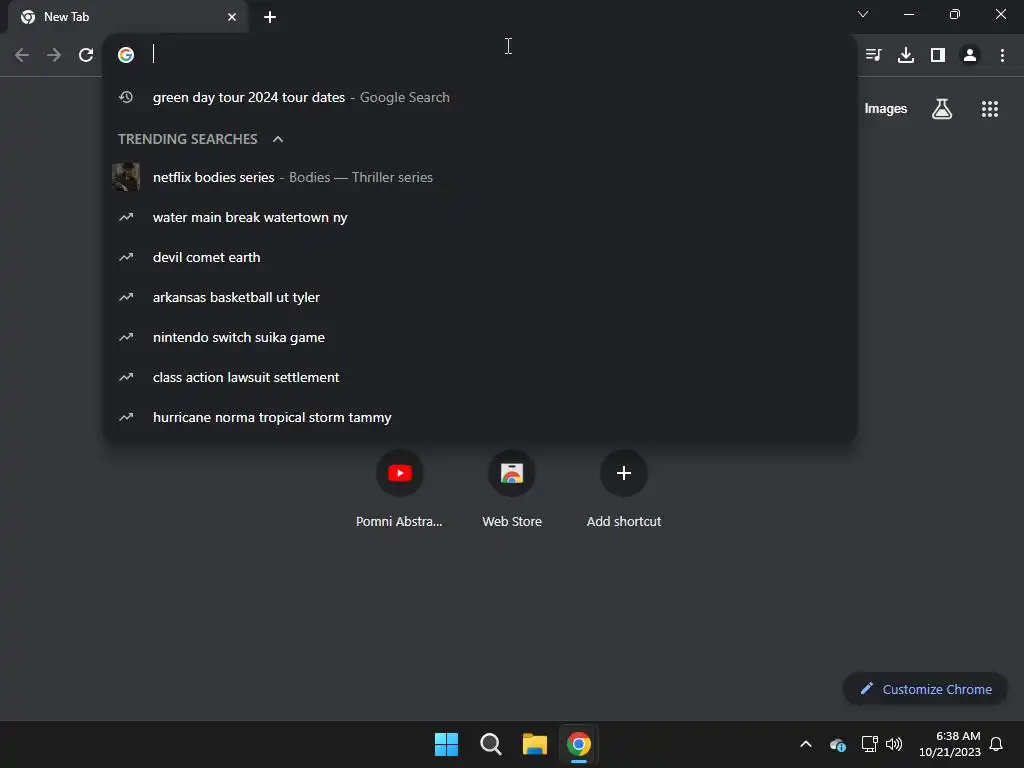Click the Trending Searches header text
This screenshot has width=1024, height=768.
coord(187,139)
